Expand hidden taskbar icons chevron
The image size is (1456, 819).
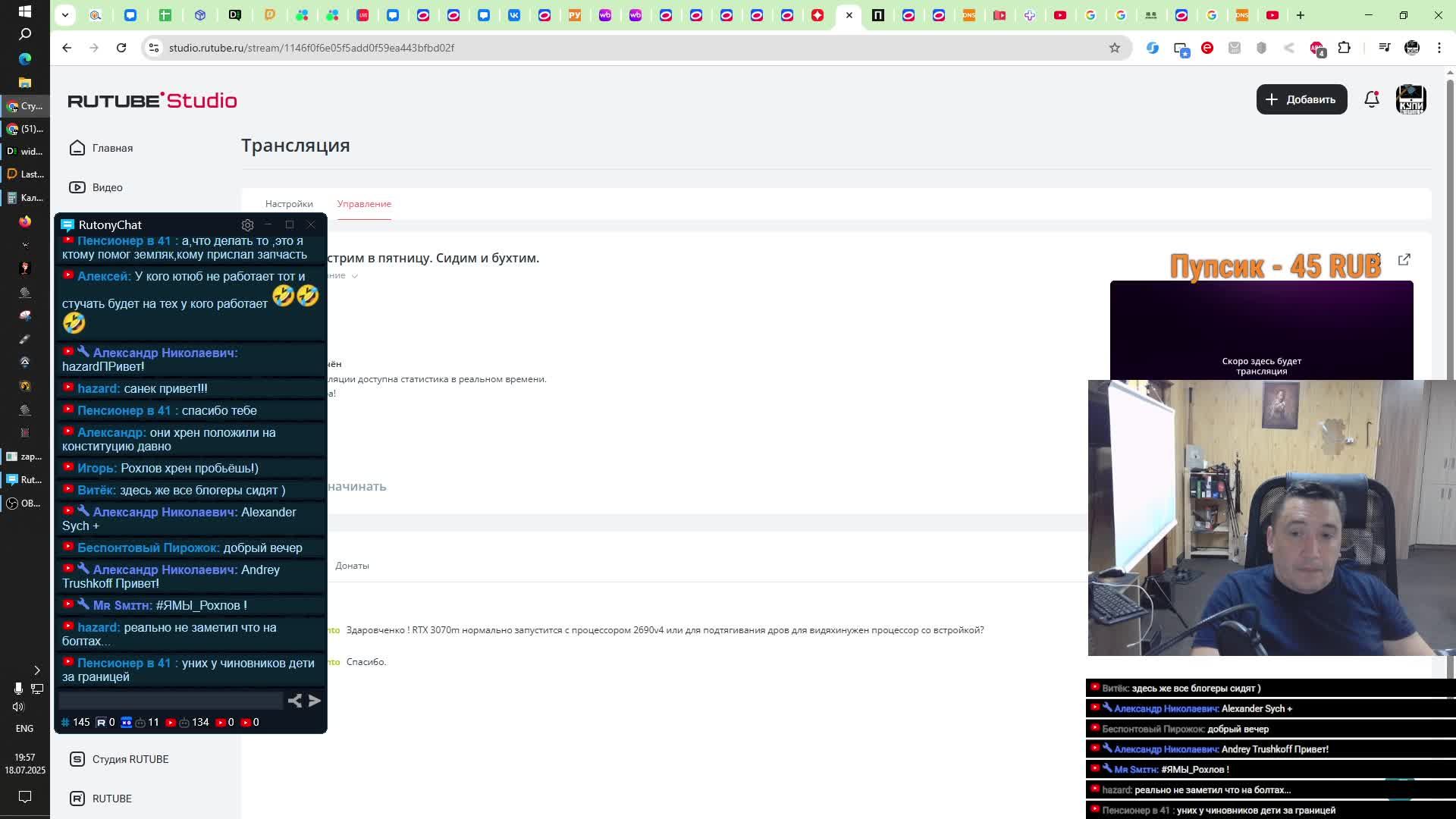point(36,670)
